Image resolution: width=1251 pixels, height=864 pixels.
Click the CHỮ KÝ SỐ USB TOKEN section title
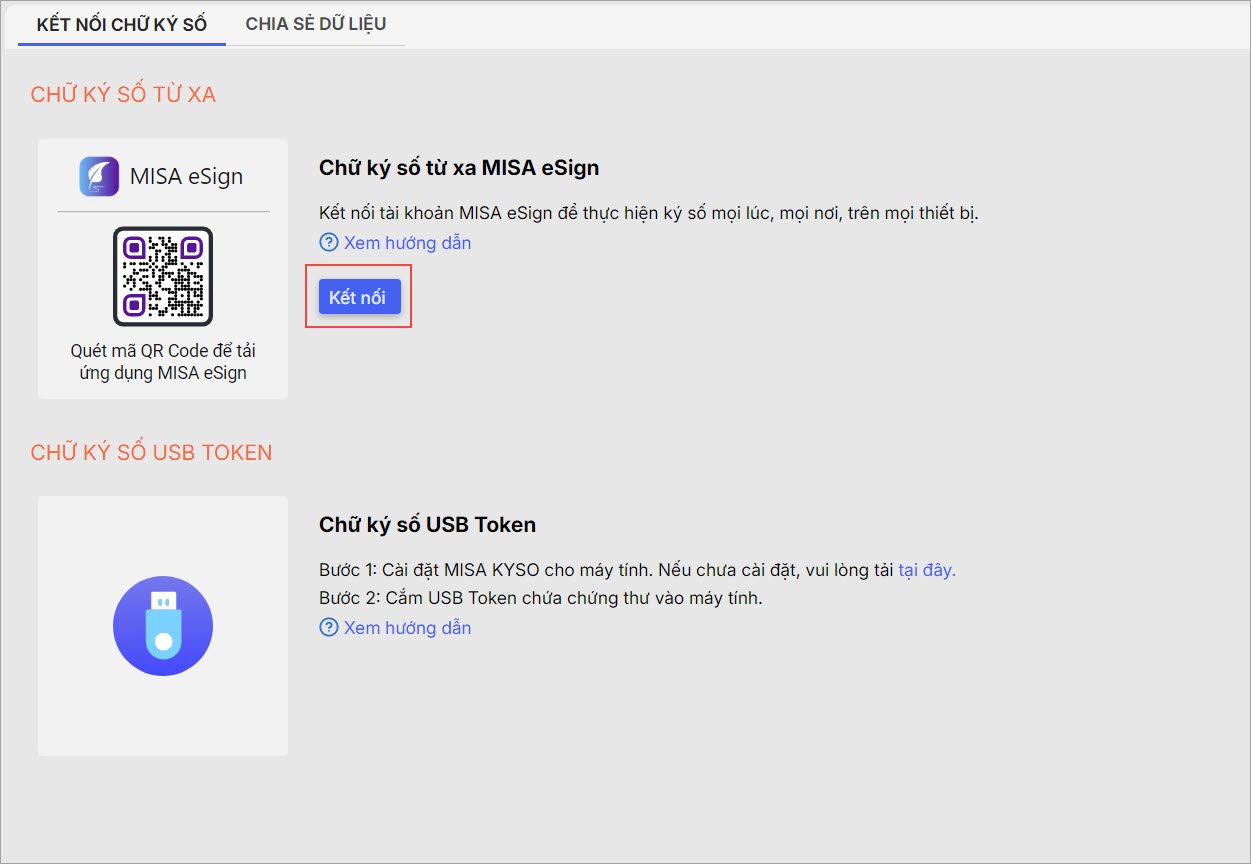coord(151,453)
